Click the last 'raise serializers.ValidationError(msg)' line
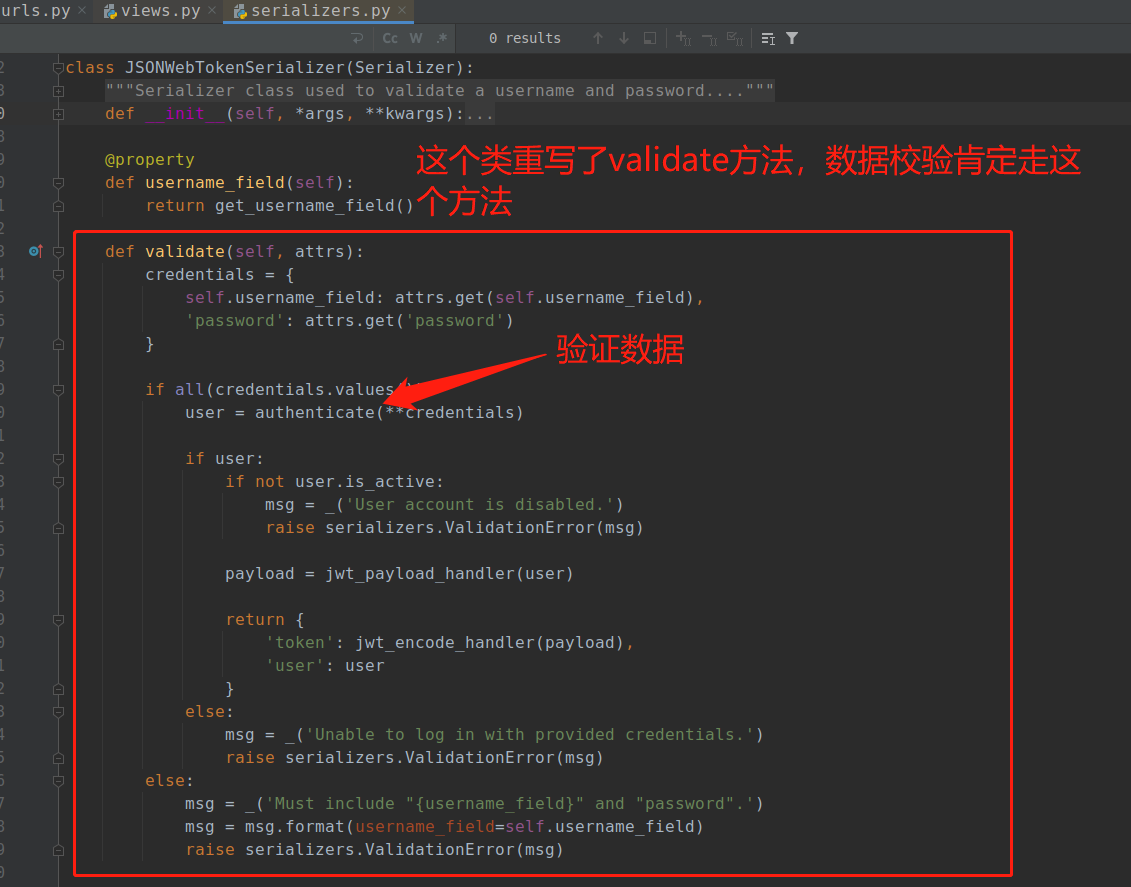This screenshot has height=887, width=1131. click(374, 850)
